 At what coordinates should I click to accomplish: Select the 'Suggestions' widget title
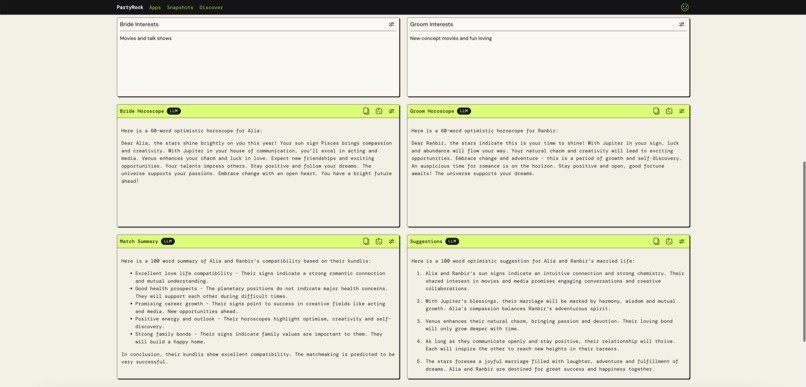[426, 241]
